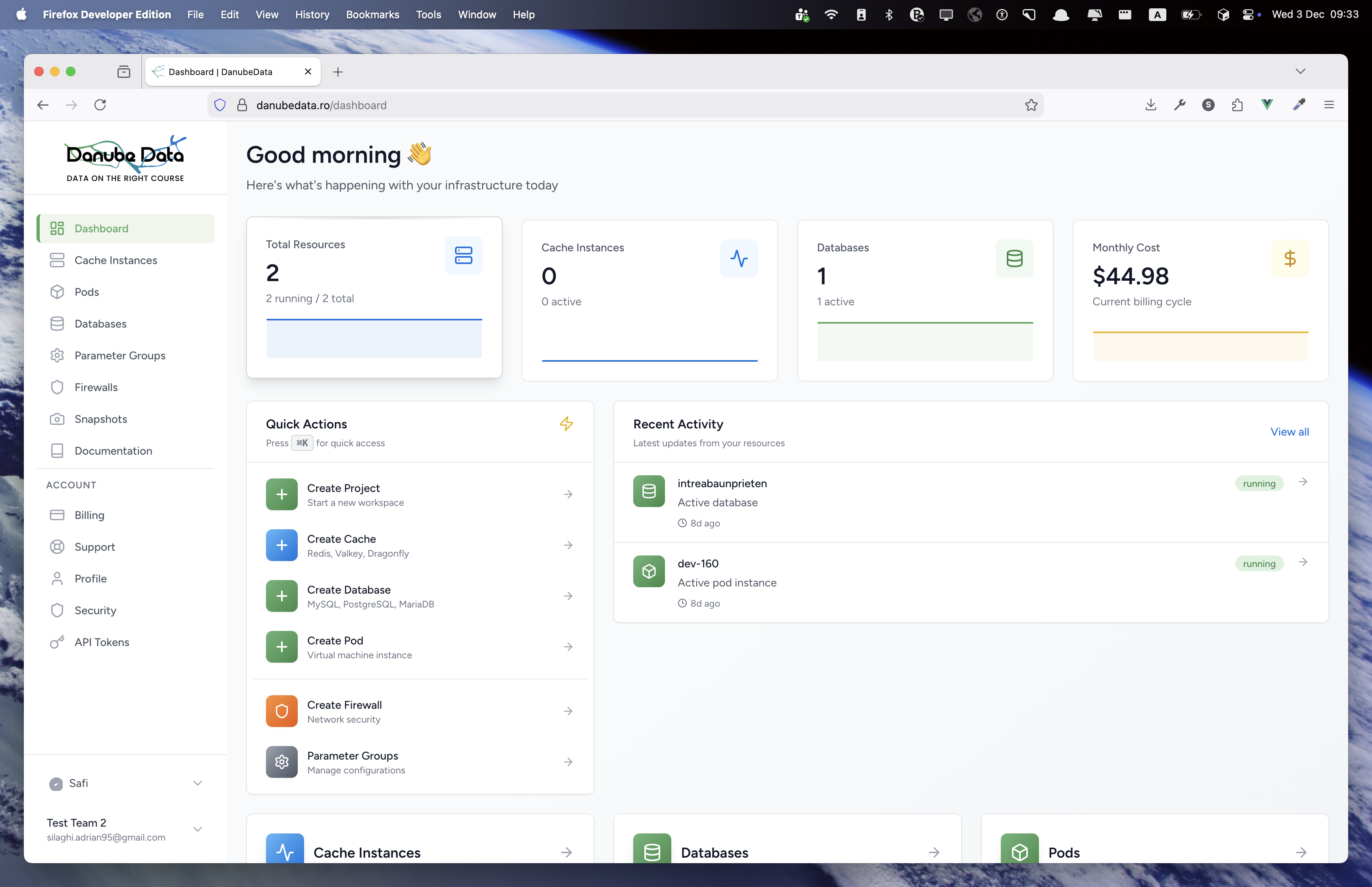Click the Firewalls shield icon
Image resolution: width=1372 pixels, height=887 pixels.
click(x=57, y=387)
